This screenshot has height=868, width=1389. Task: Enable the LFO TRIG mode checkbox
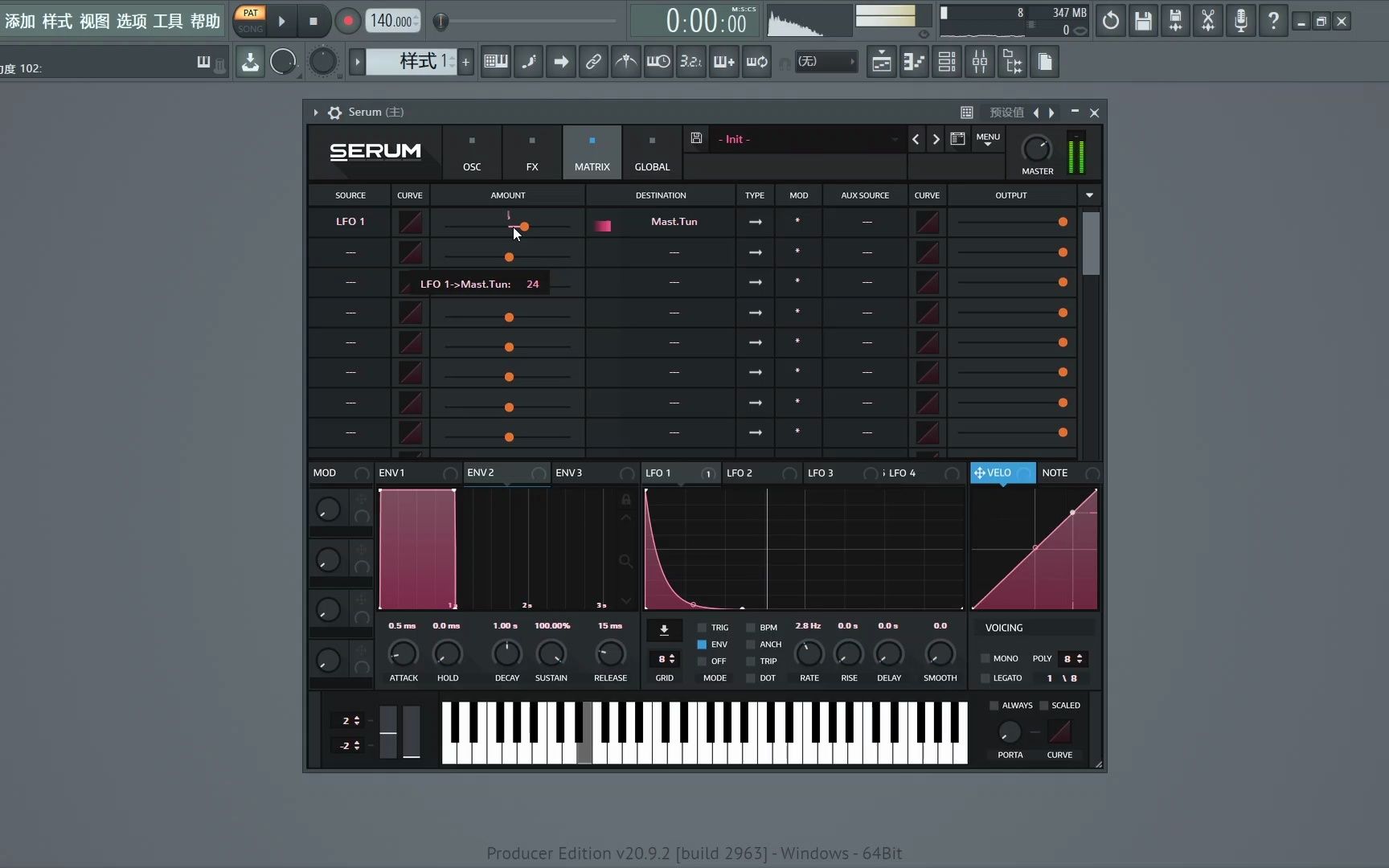coord(702,628)
